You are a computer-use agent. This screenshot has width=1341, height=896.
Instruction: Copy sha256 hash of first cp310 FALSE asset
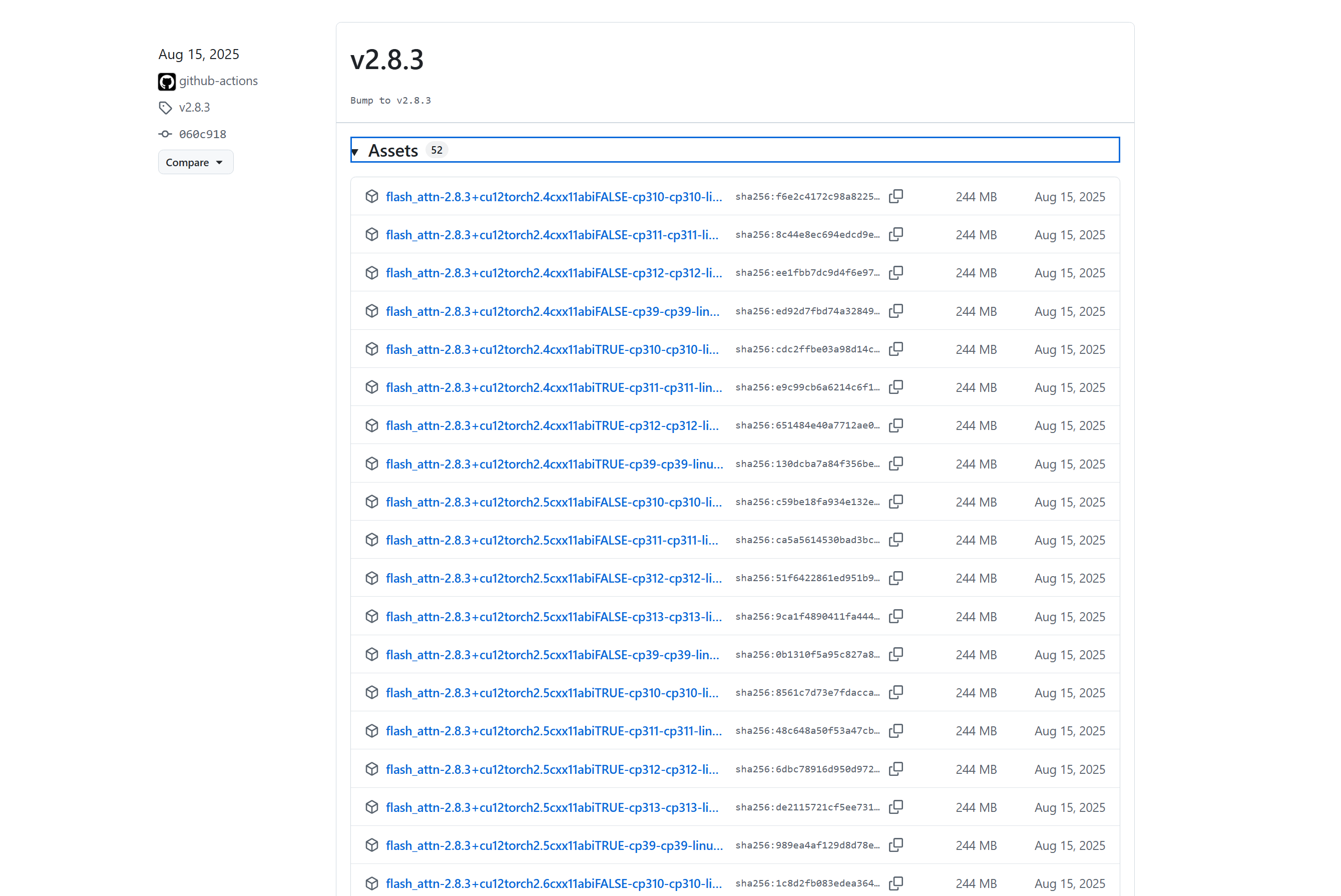pyautogui.click(x=896, y=197)
